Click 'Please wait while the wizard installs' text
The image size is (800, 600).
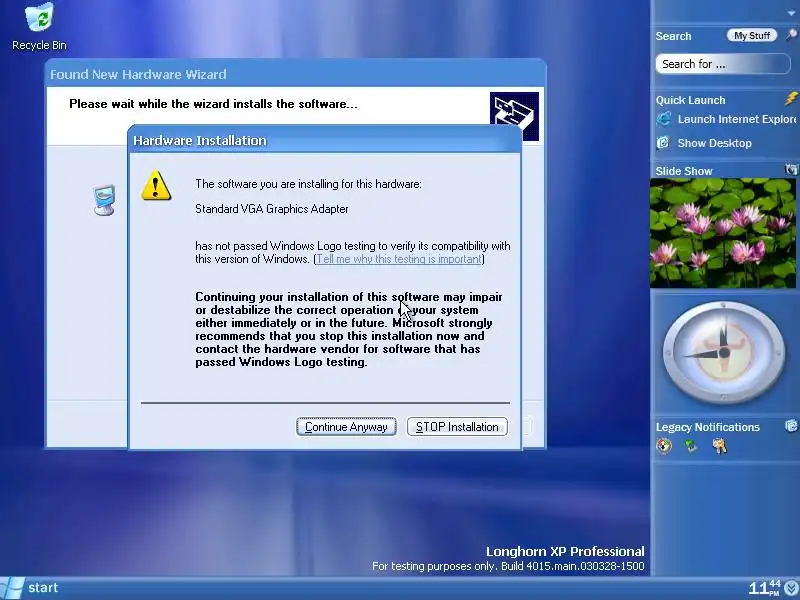213,104
